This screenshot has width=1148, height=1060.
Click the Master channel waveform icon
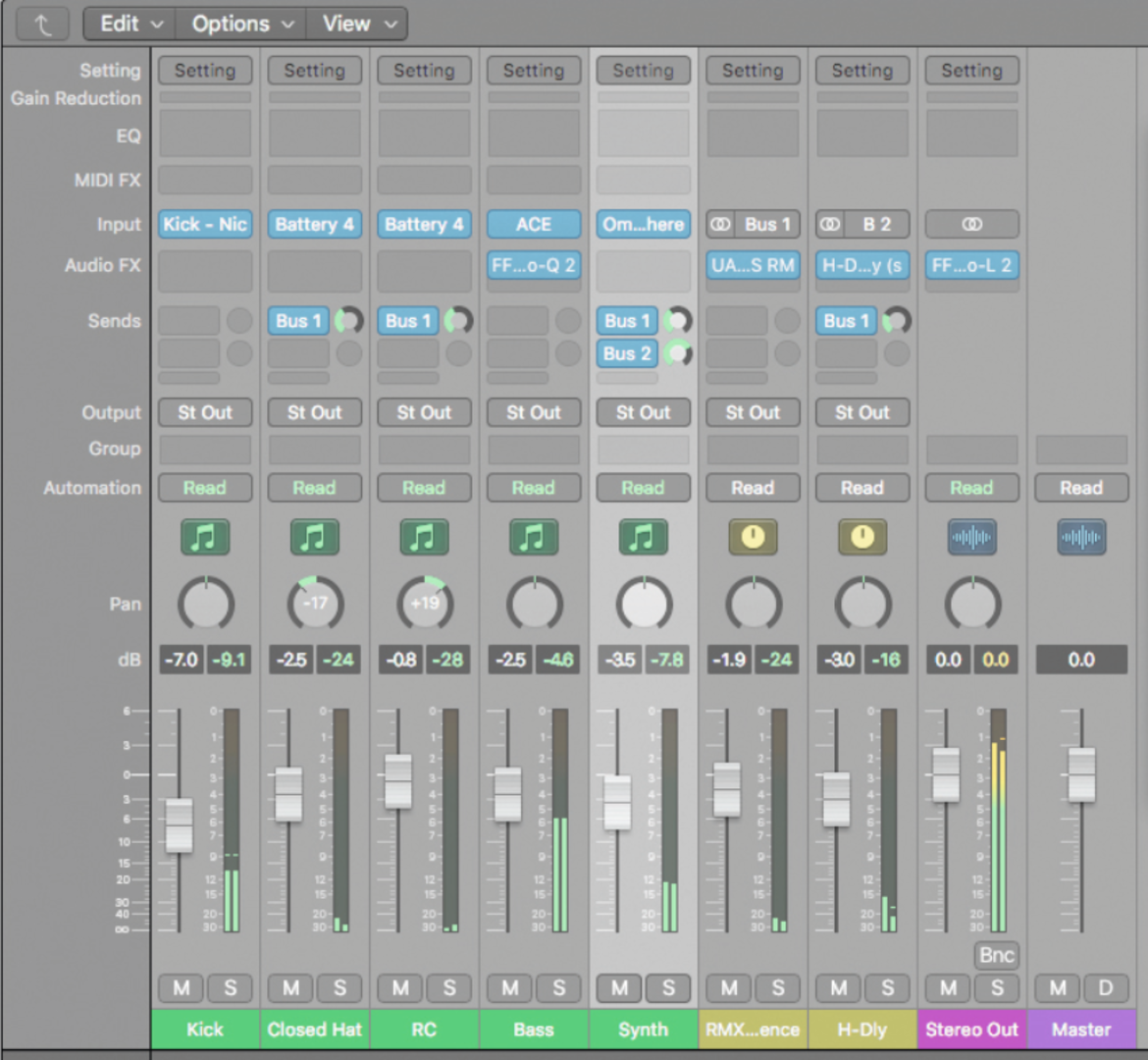pyautogui.click(x=1081, y=538)
